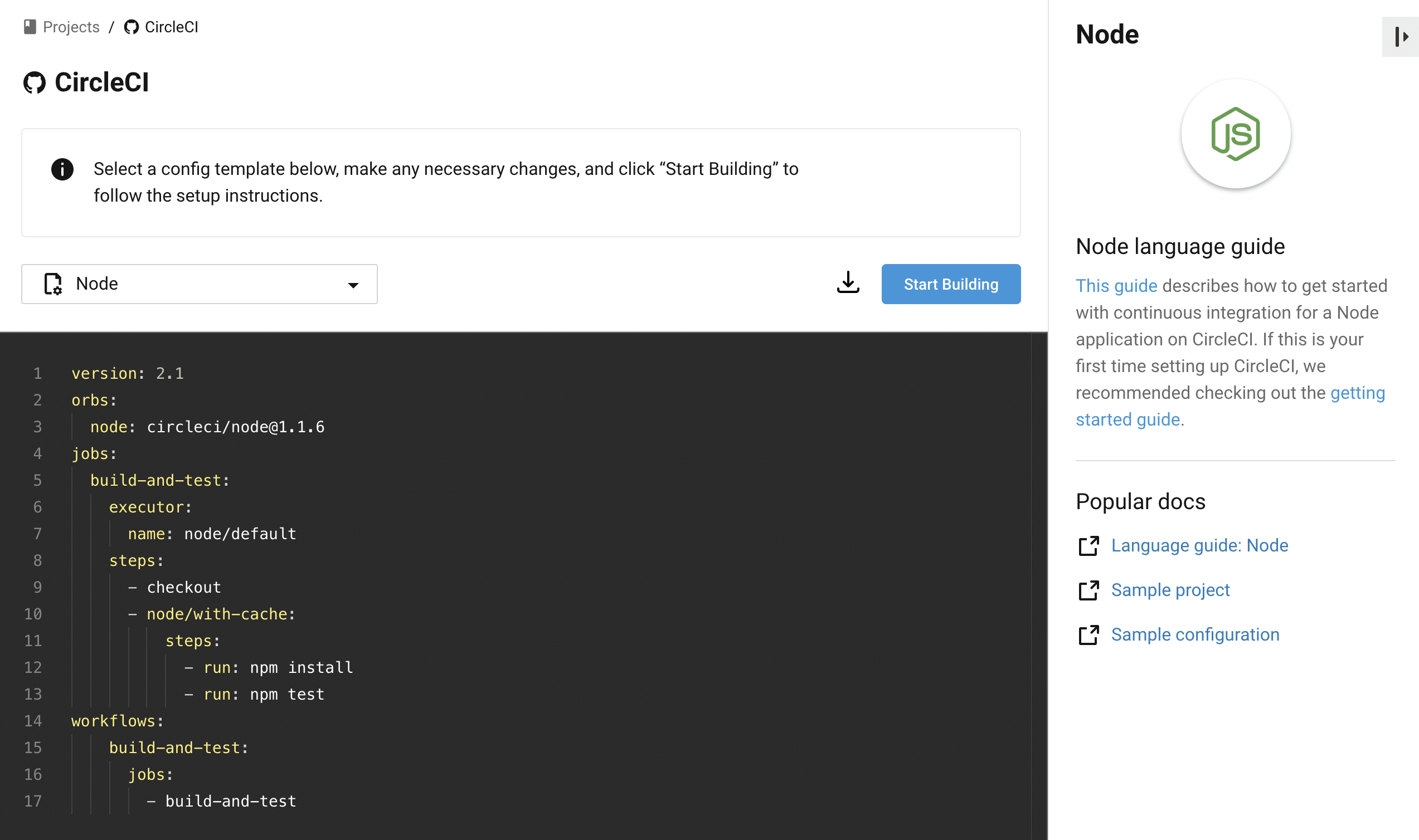Click the download config icon

pyautogui.click(x=848, y=283)
